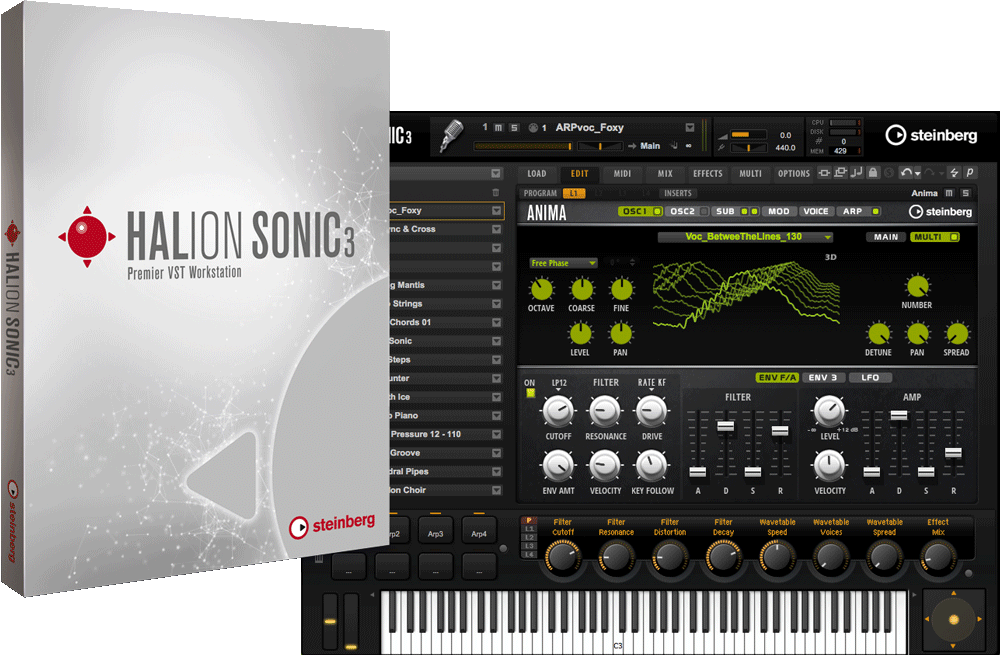Click the Filter Cutoff quick control knob
The image size is (1000, 655).
562,557
